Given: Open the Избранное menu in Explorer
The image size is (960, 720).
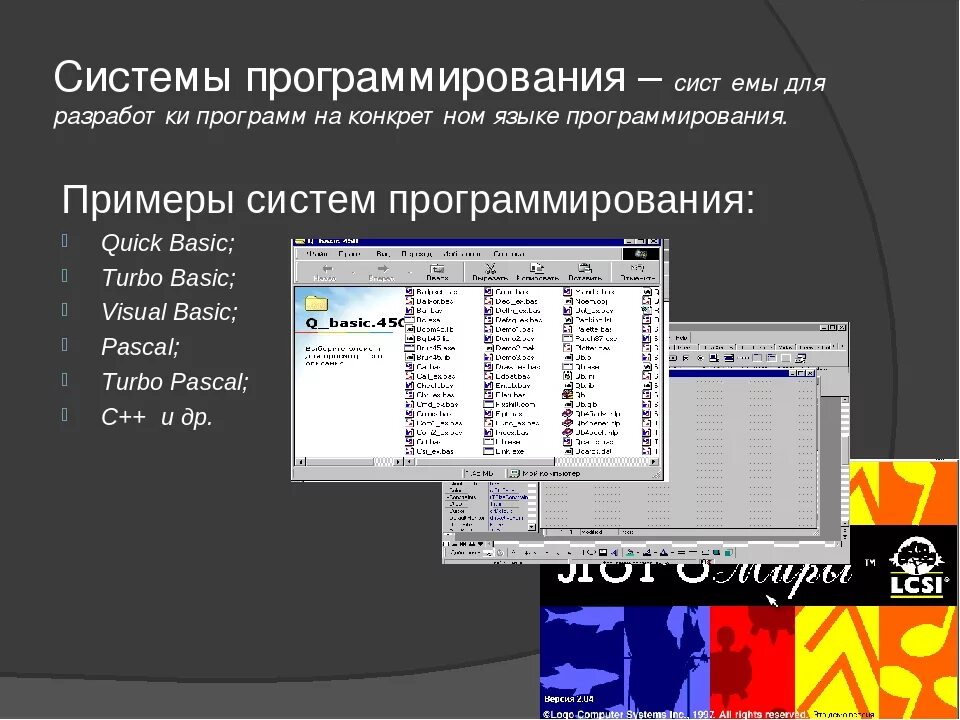Looking at the screenshot, I should [x=462, y=253].
